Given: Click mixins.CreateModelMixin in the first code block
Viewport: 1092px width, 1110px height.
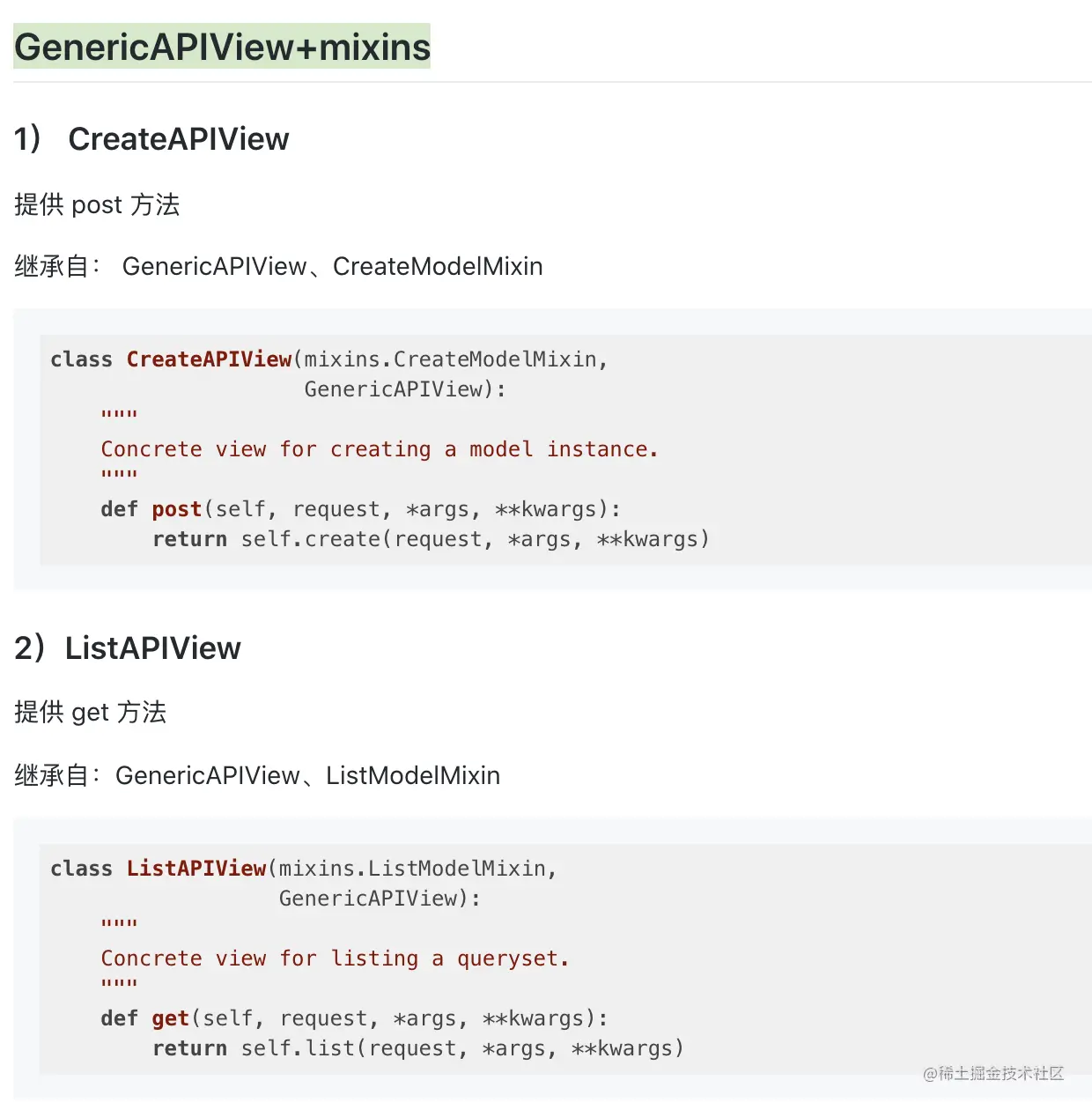Looking at the screenshot, I should [451, 359].
